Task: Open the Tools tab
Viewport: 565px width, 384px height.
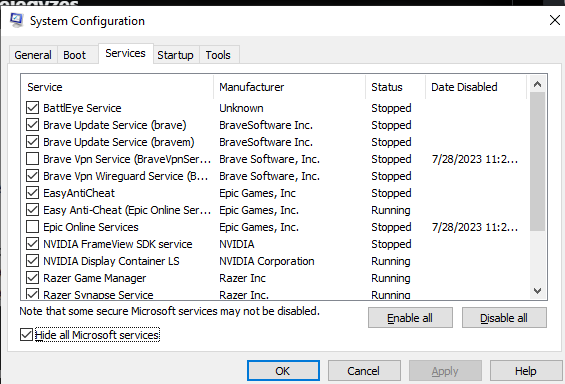Action: [x=218, y=55]
